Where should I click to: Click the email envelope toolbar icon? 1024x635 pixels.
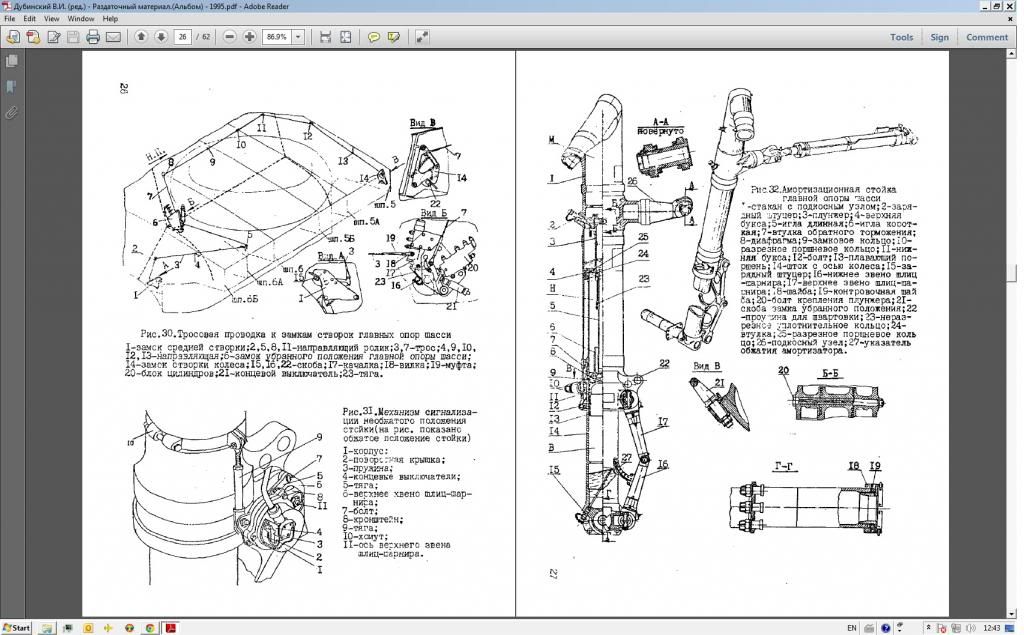click(x=113, y=37)
